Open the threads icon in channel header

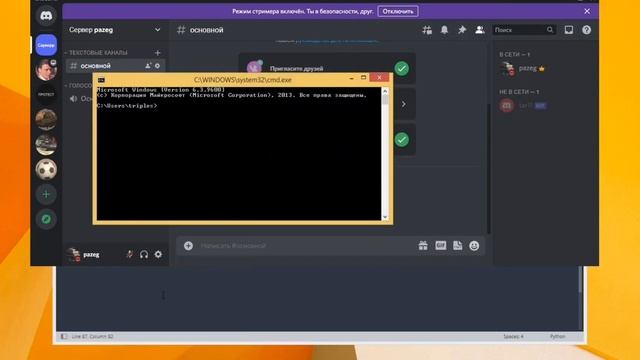coord(427,30)
